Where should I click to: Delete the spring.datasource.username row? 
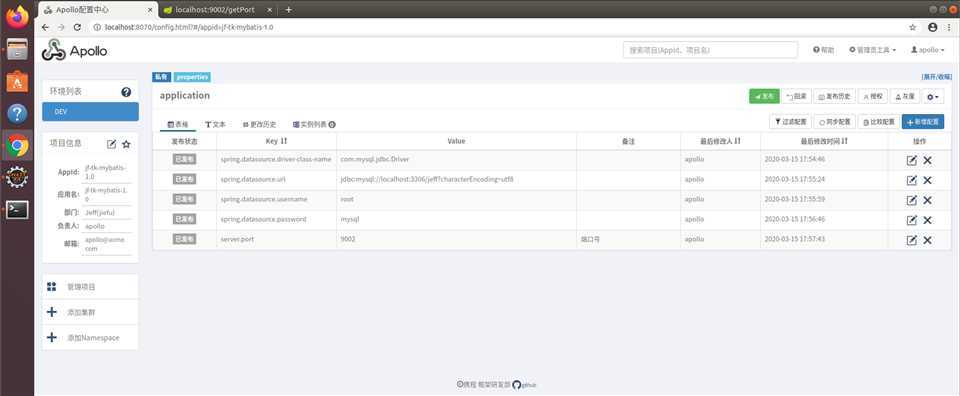(927, 200)
